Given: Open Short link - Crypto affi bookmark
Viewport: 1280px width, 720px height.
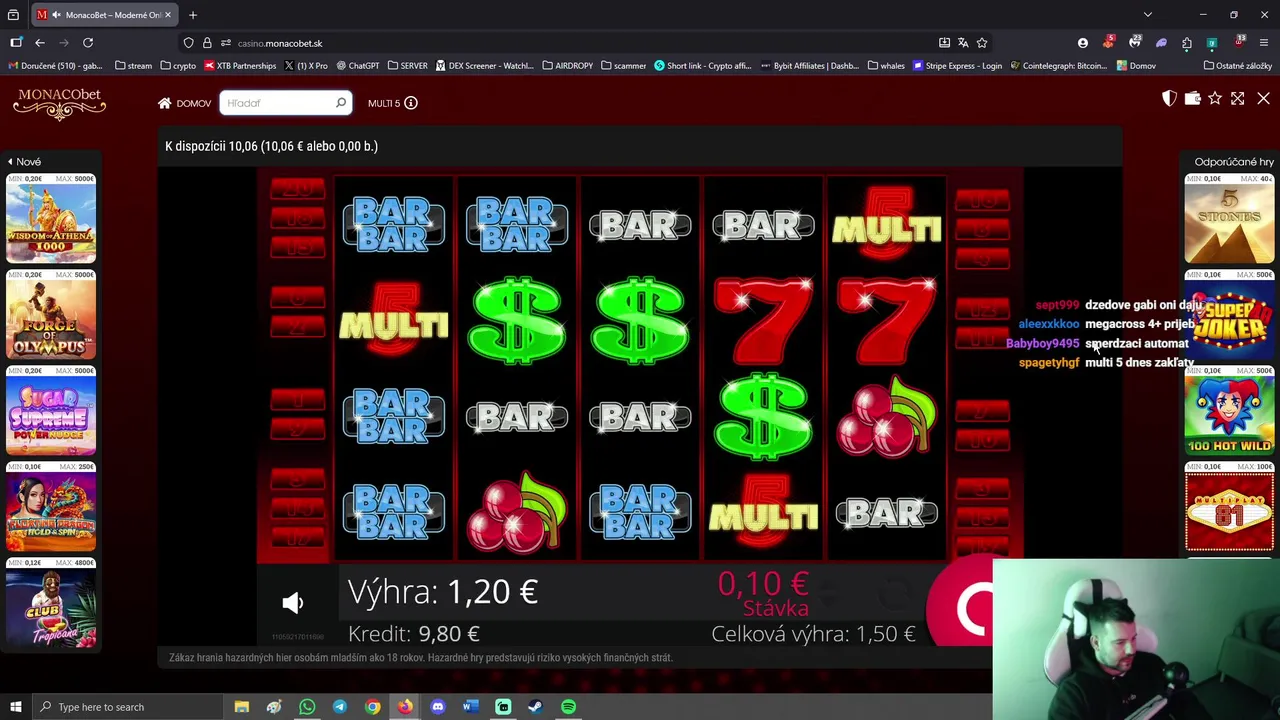Looking at the screenshot, I should (x=703, y=66).
